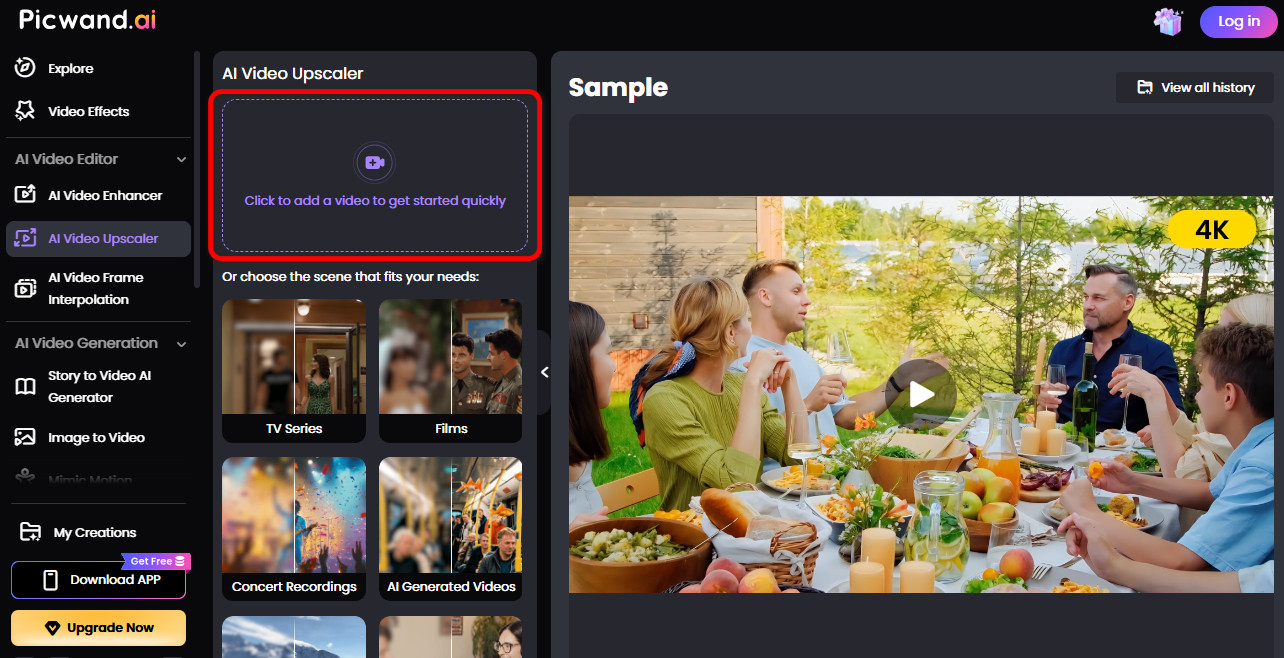Click the AI Video Upscaler panel title

292,73
